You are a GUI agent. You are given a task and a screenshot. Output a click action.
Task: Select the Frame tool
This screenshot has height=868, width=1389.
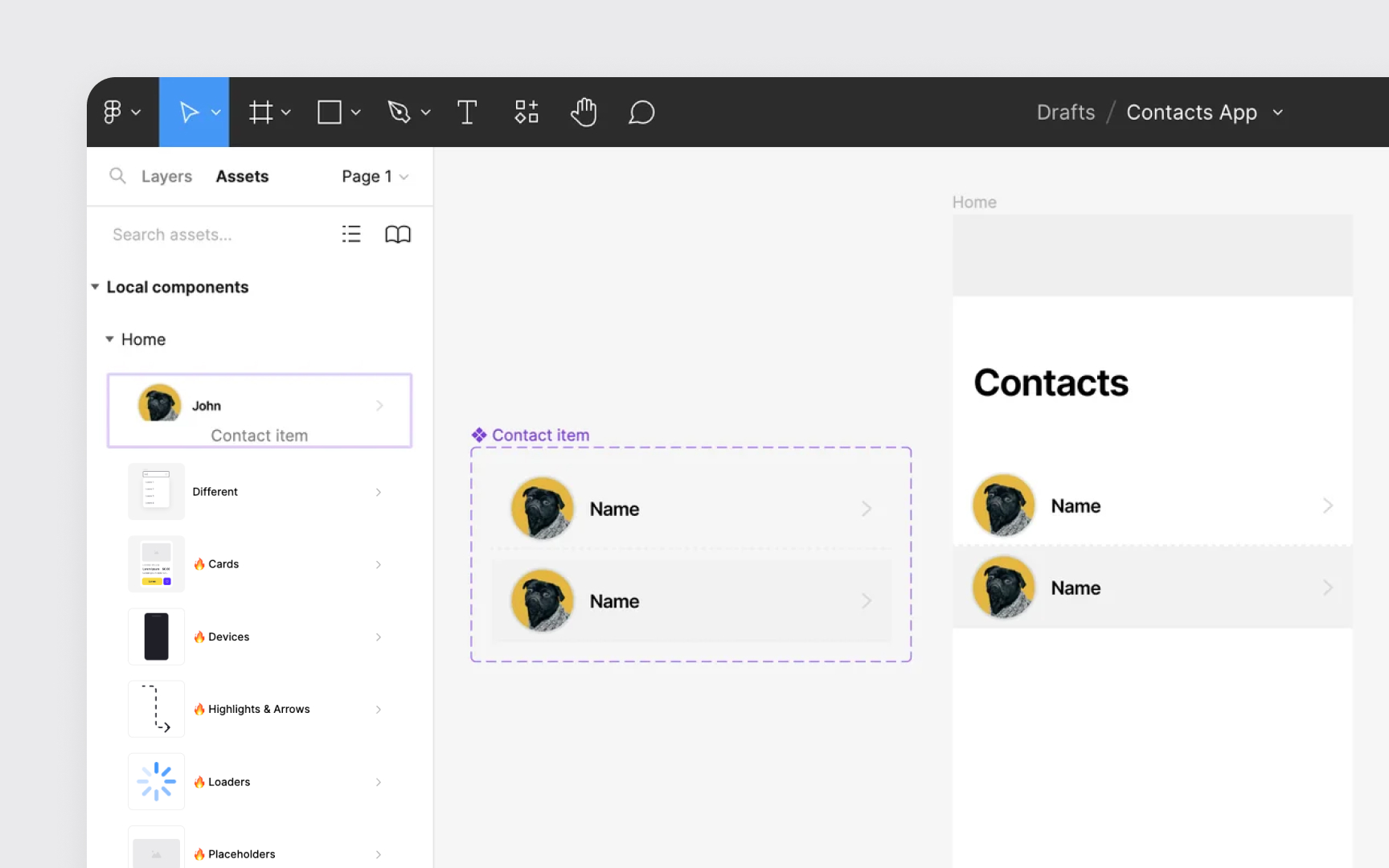point(260,113)
